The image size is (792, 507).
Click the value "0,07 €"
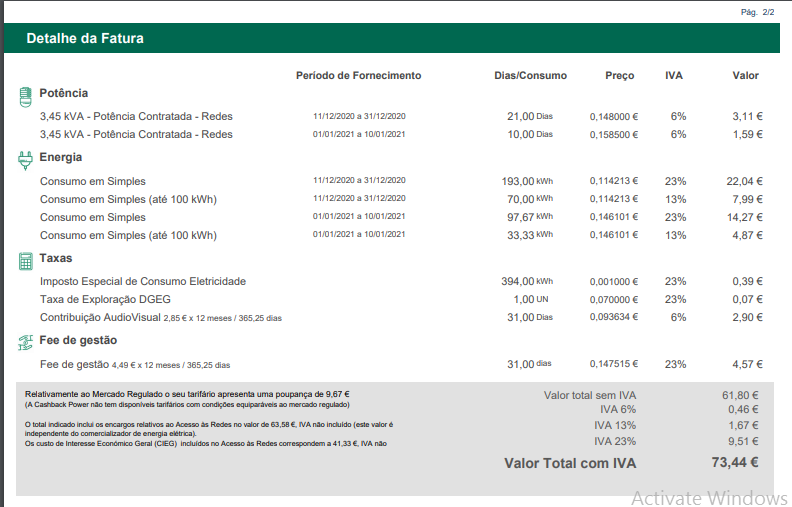(748, 299)
